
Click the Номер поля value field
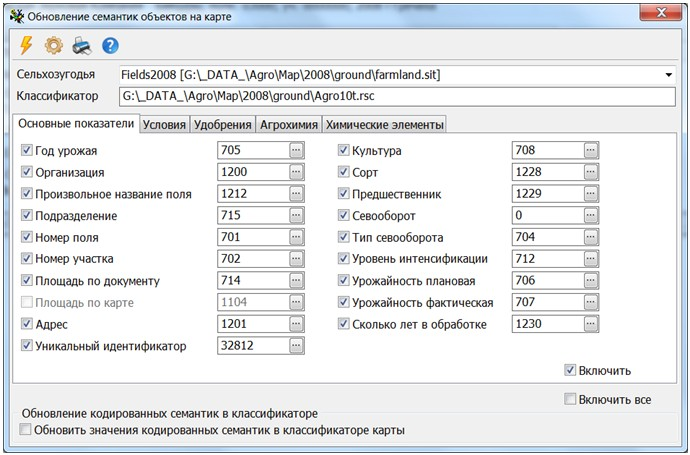pos(252,237)
